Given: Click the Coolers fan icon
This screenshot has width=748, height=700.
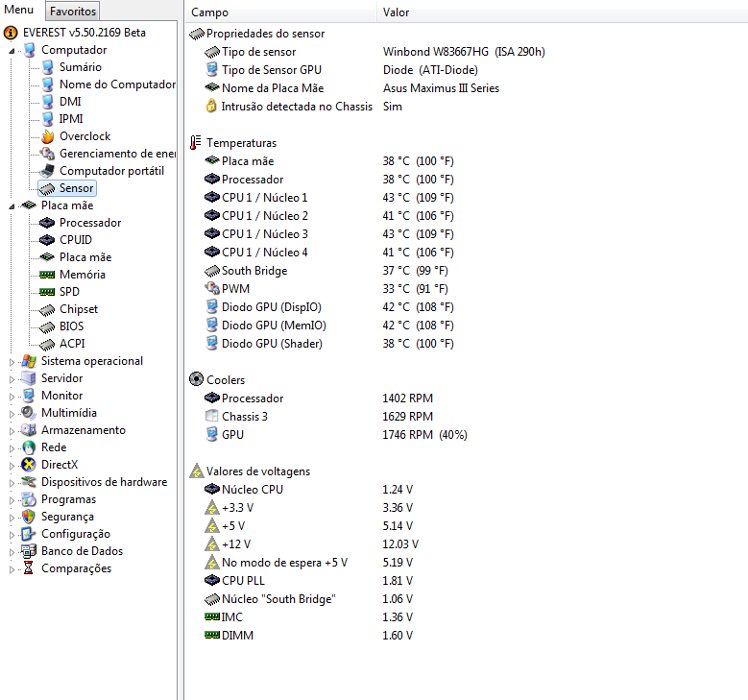Looking at the screenshot, I should coord(196,379).
